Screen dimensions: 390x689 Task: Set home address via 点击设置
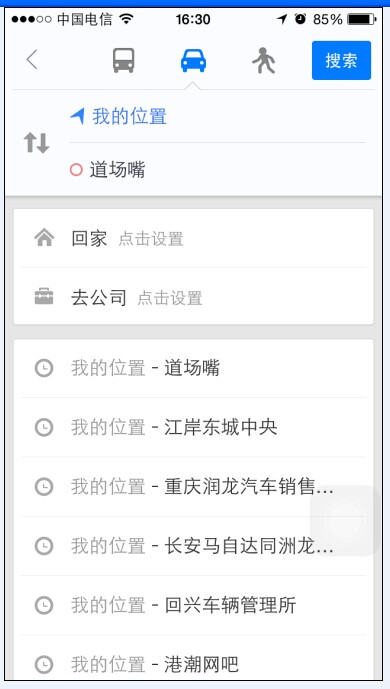(151, 239)
